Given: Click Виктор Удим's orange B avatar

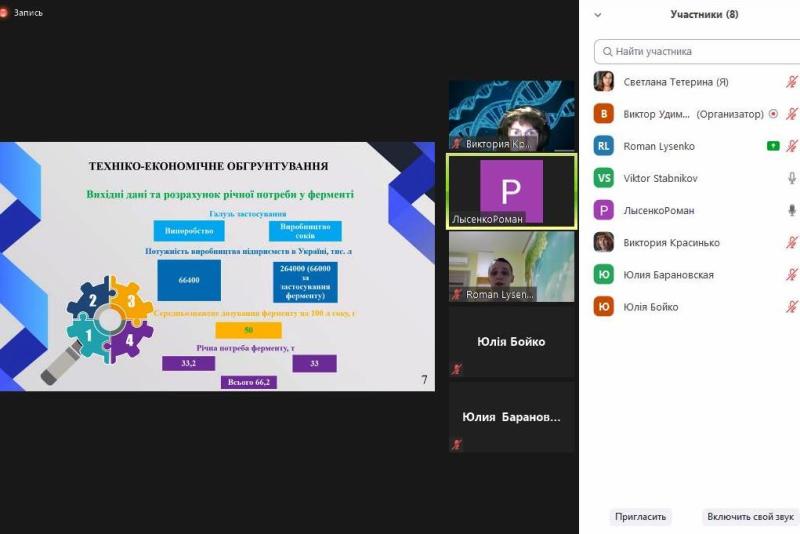Looking at the screenshot, I should [604, 114].
